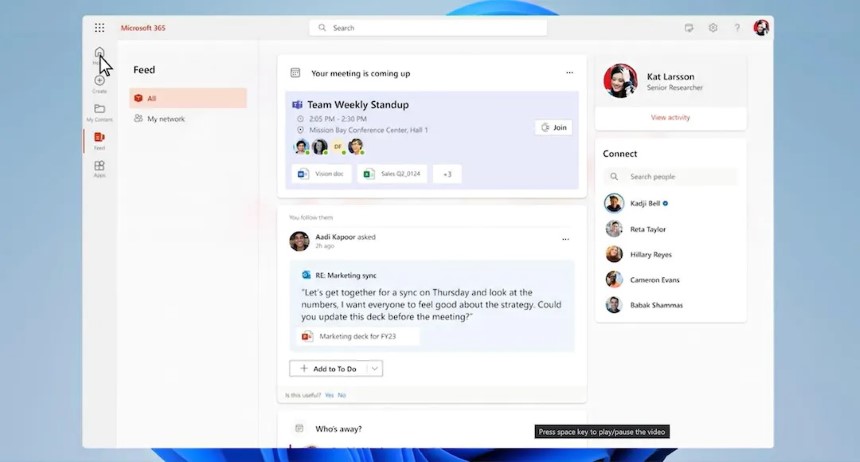Click View activity link
This screenshot has width=860, height=462.
tap(670, 117)
